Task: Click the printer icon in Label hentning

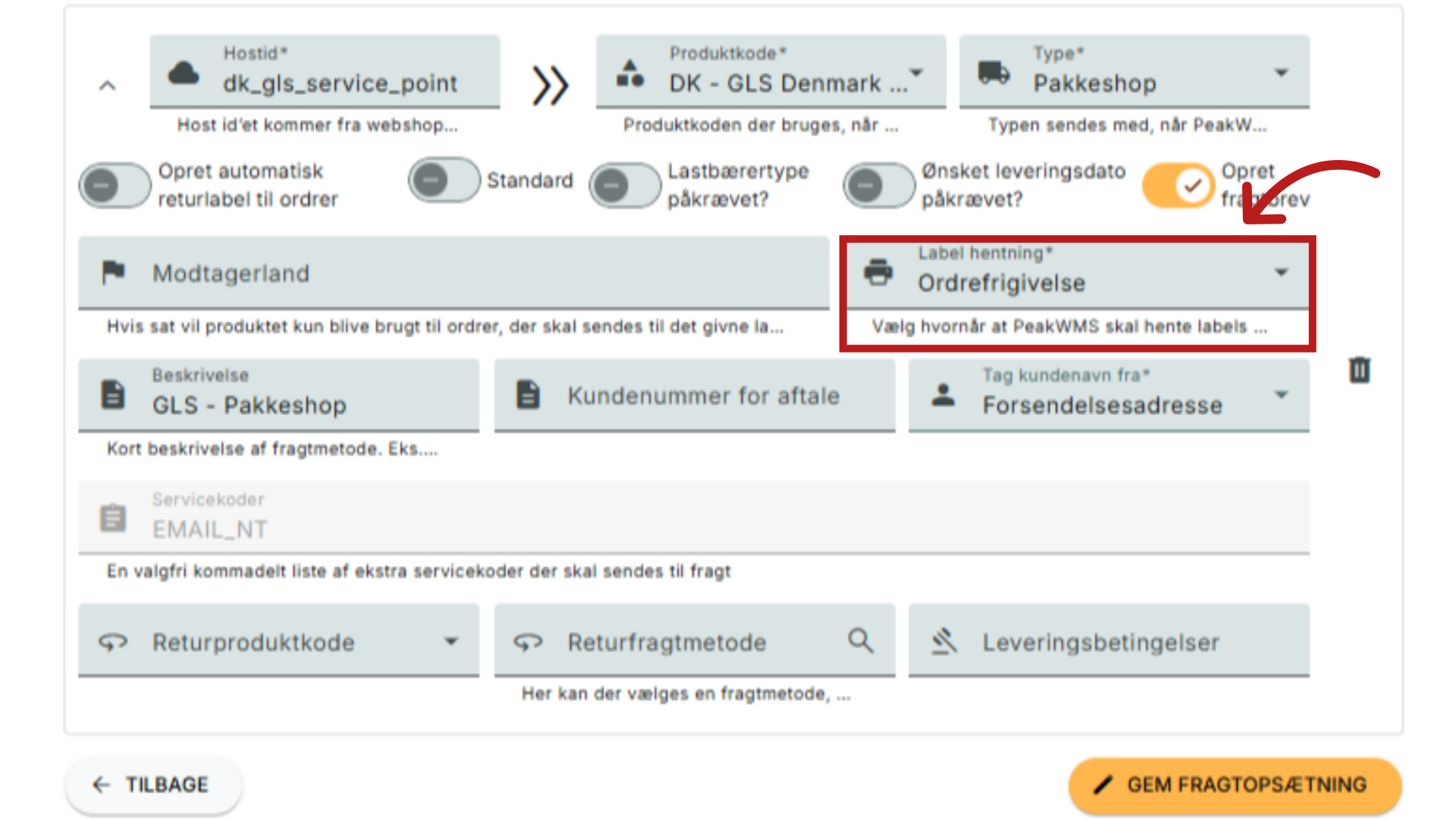Action: coord(878,272)
